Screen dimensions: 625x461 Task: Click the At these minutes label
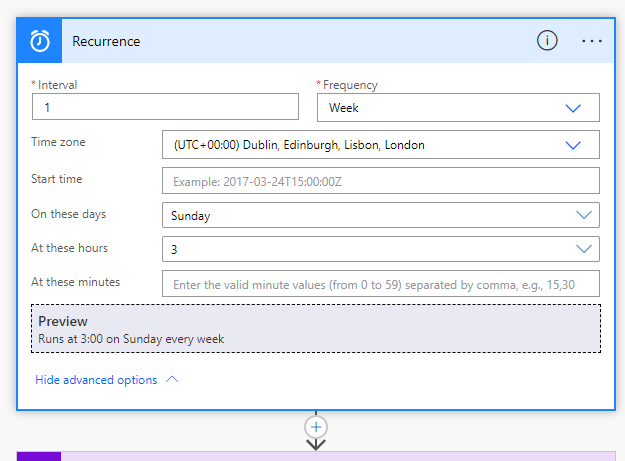(76, 282)
